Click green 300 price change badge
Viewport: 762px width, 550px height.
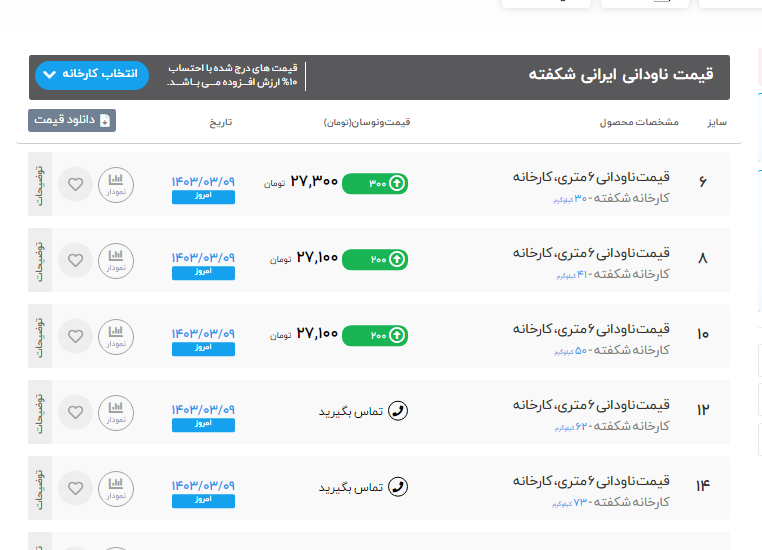click(375, 184)
